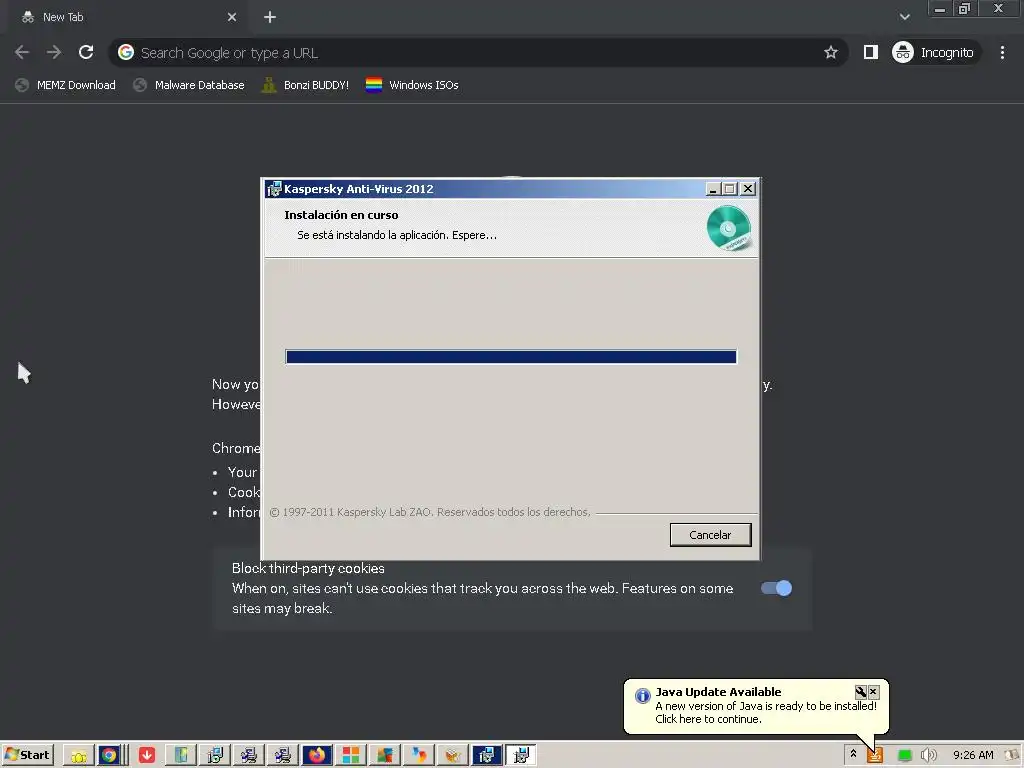
Task: Click the Kaspersky installation progress bar
Action: (x=511, y=357)
